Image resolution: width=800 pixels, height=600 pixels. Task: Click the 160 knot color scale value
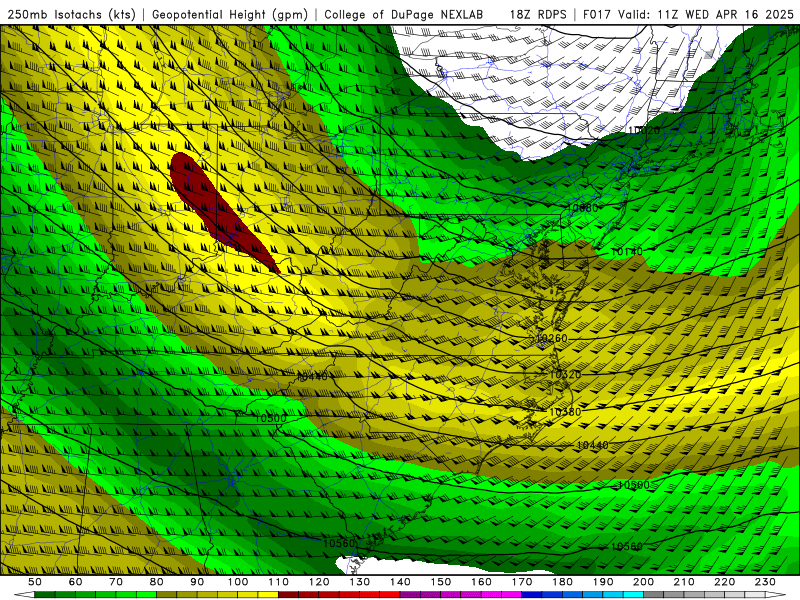[x=481, y=582]
